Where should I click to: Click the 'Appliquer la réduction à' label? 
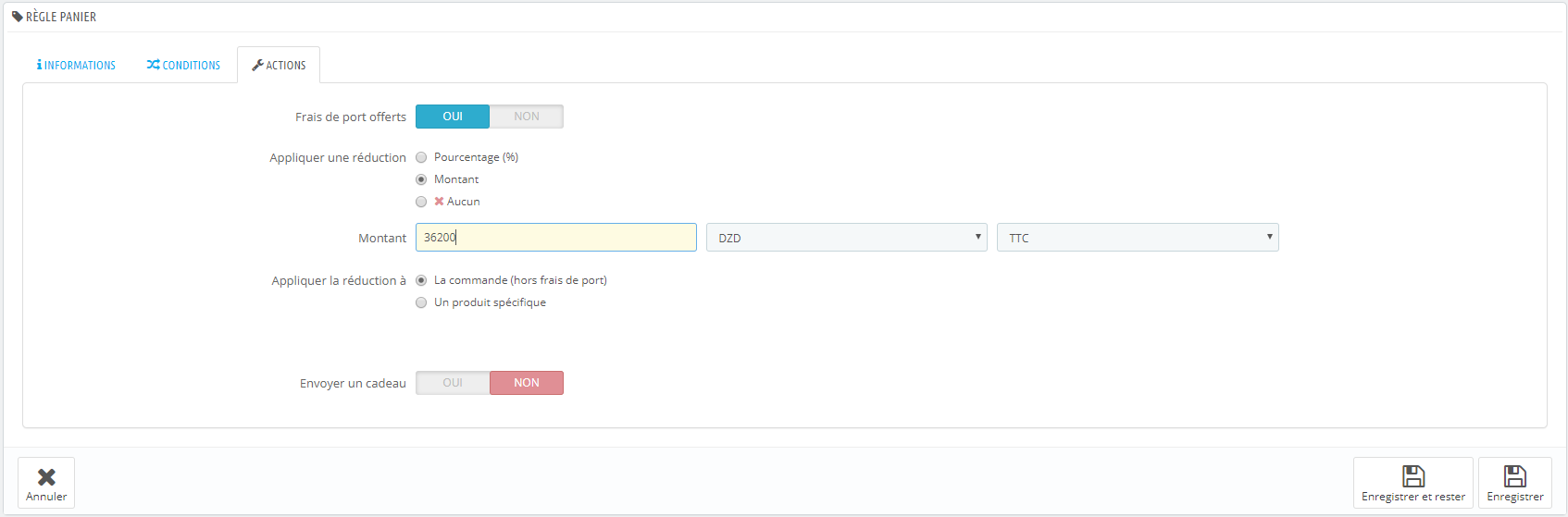point(339,280)
